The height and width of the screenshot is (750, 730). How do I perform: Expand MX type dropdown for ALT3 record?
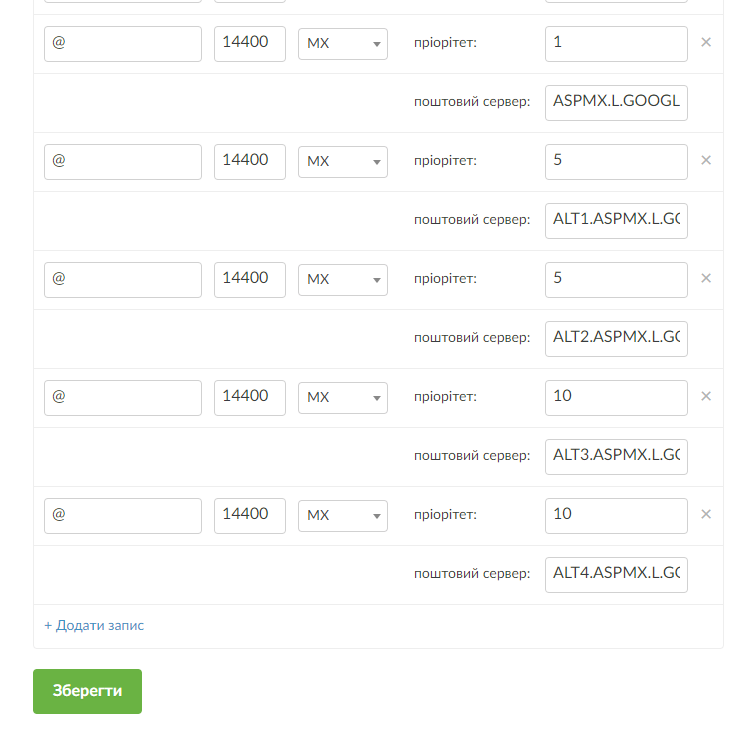[343, 398]
